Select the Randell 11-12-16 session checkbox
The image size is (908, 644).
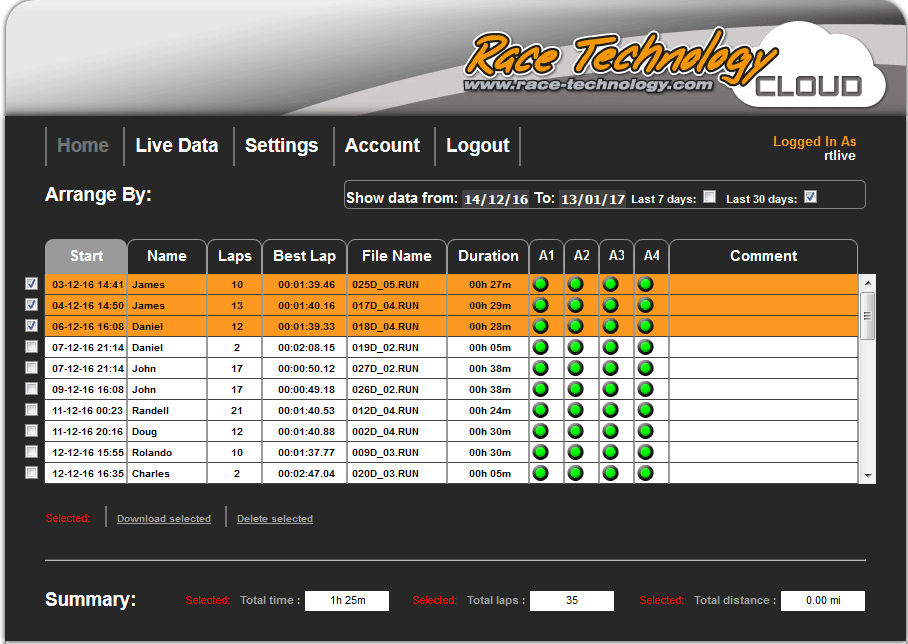(x=31, y=410)
